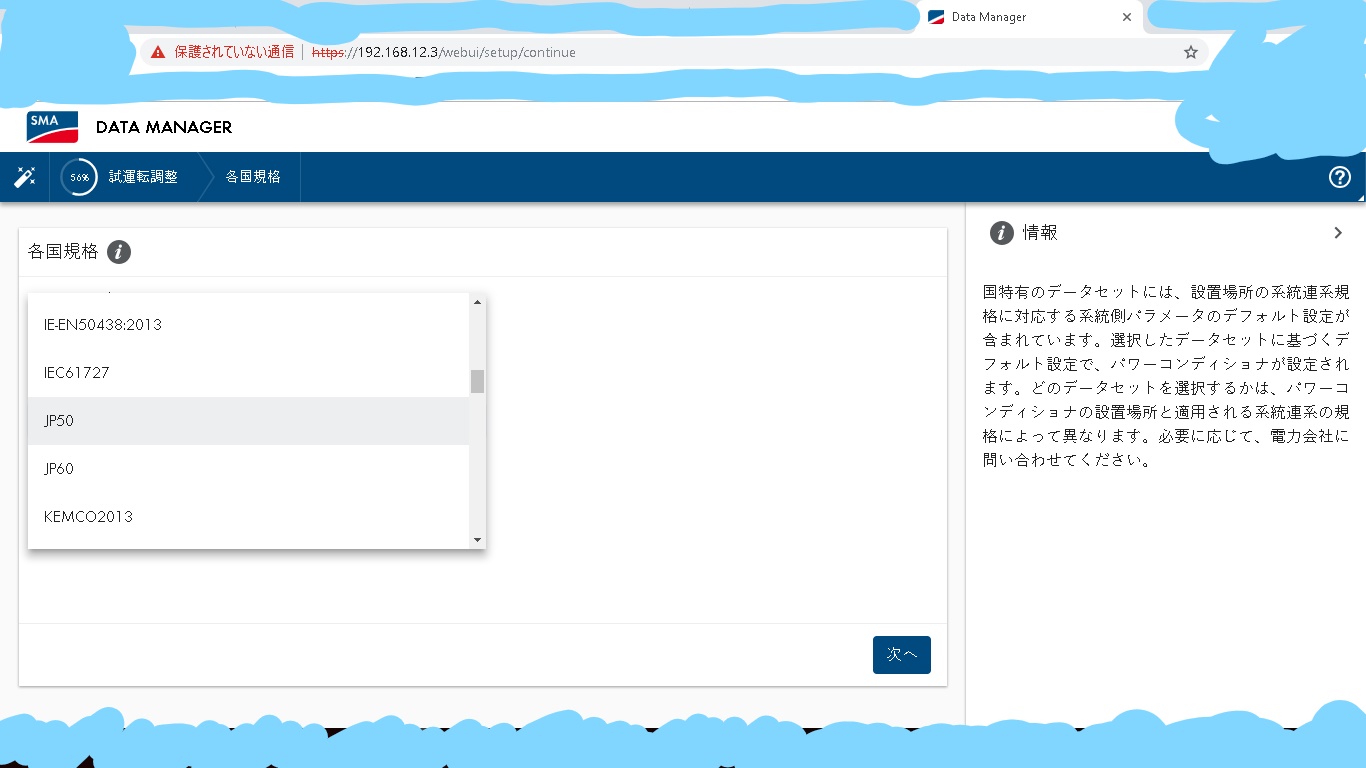Click the DATA MANAGER title text

164,127
